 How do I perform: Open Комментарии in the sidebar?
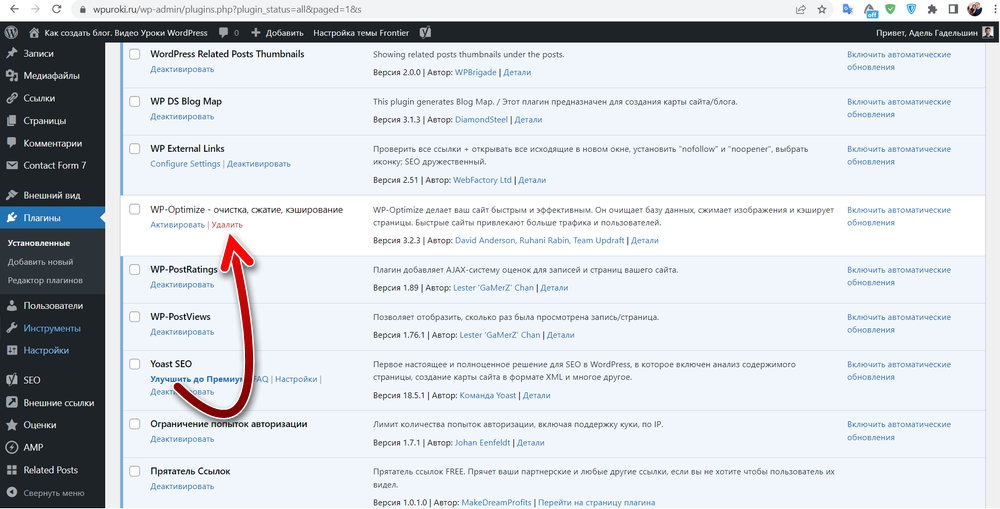coord(52,143)
